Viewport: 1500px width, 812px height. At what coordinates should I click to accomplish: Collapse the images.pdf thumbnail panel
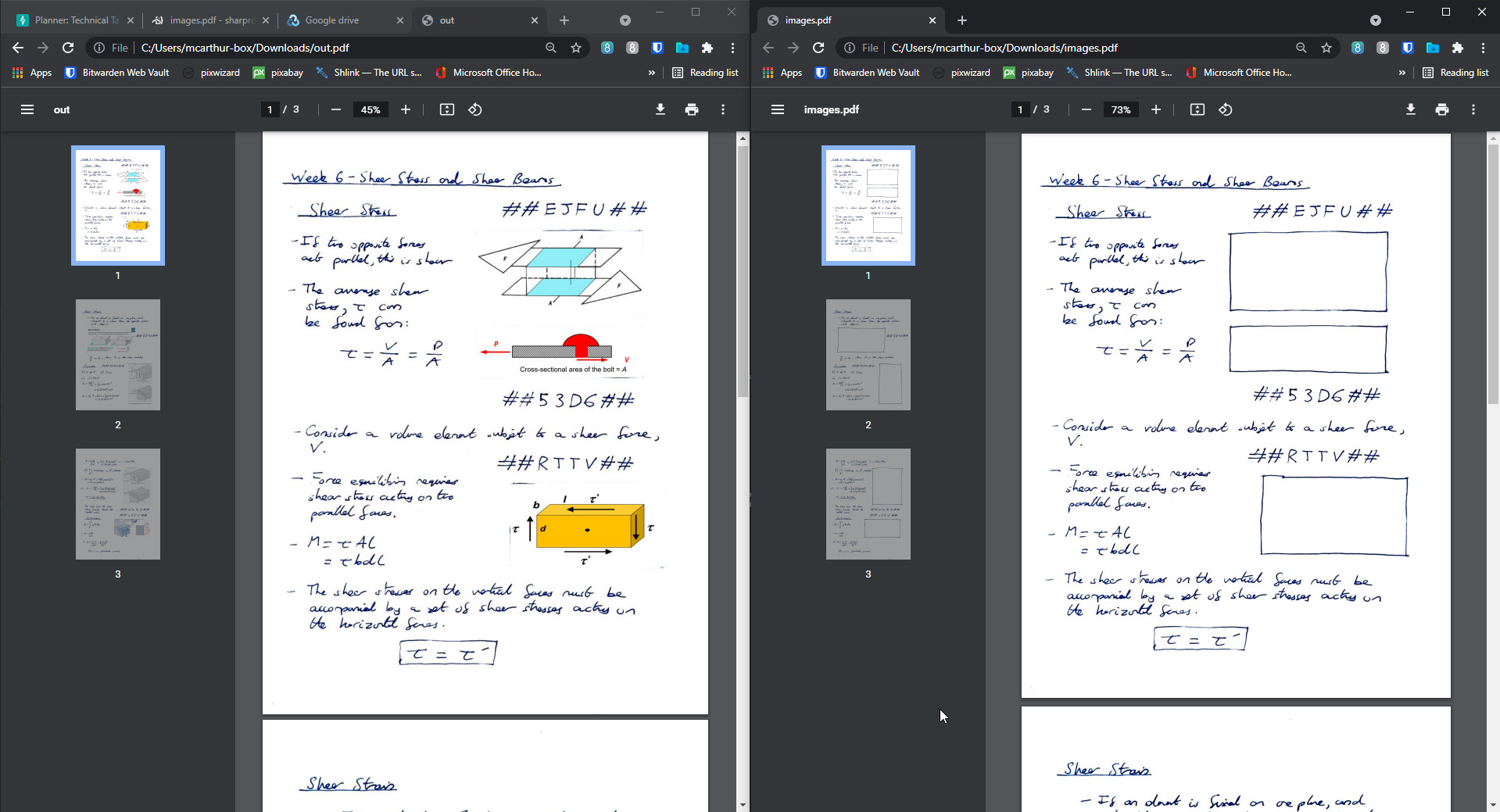point(777,109)
